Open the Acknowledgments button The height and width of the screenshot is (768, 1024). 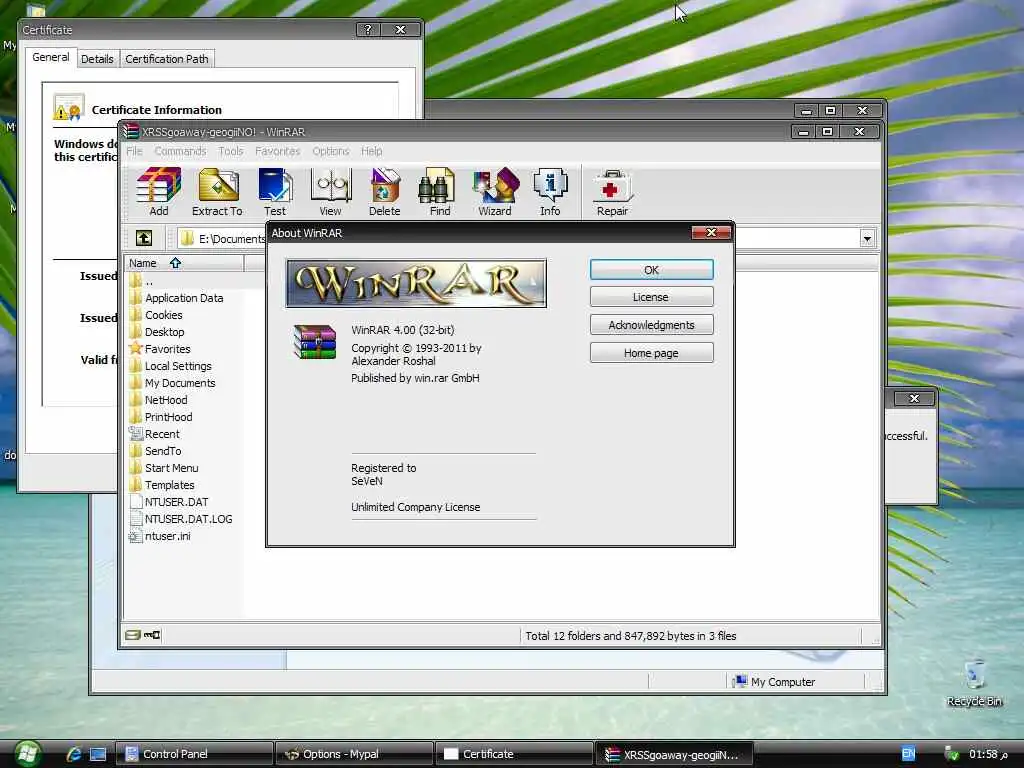click(651, 325)
